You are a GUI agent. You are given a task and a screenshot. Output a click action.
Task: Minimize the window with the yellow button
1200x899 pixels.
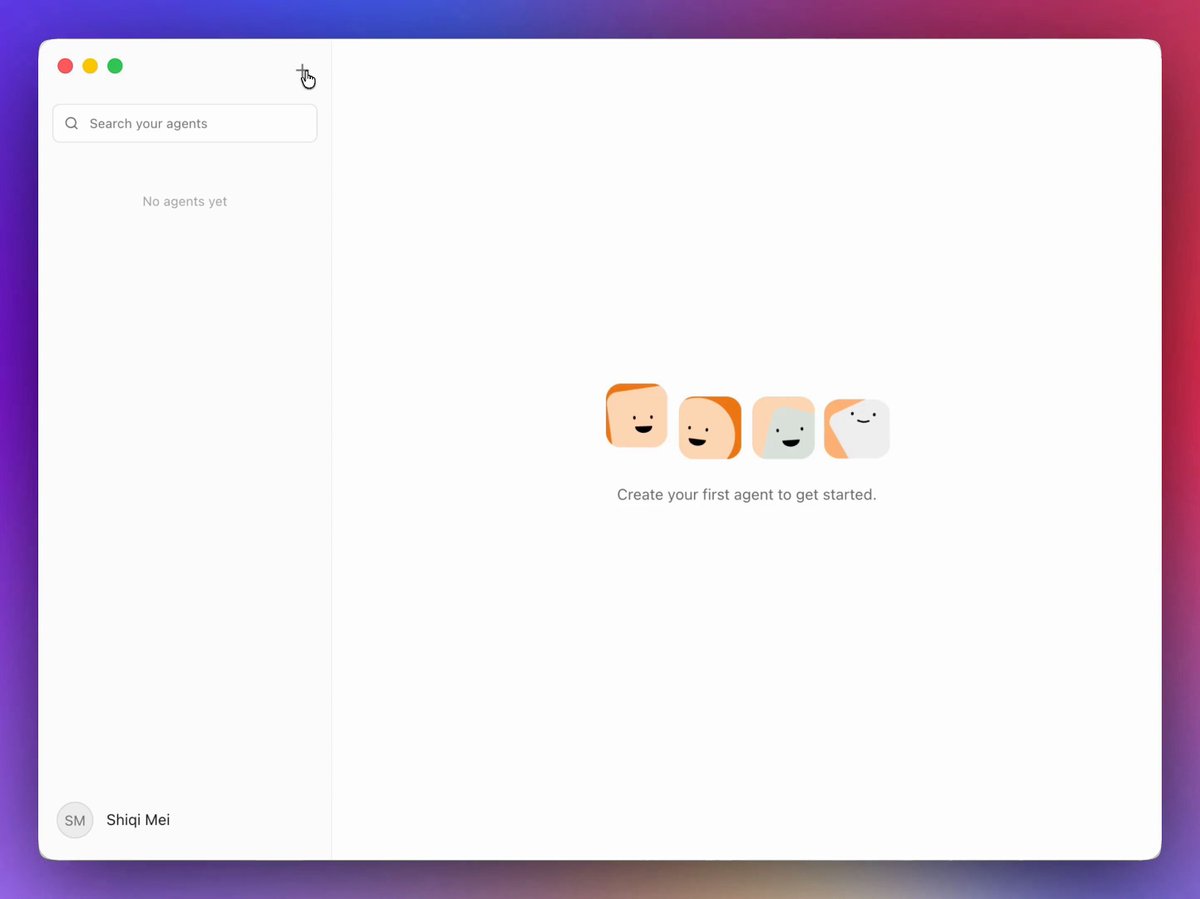(x=90, y=66)
